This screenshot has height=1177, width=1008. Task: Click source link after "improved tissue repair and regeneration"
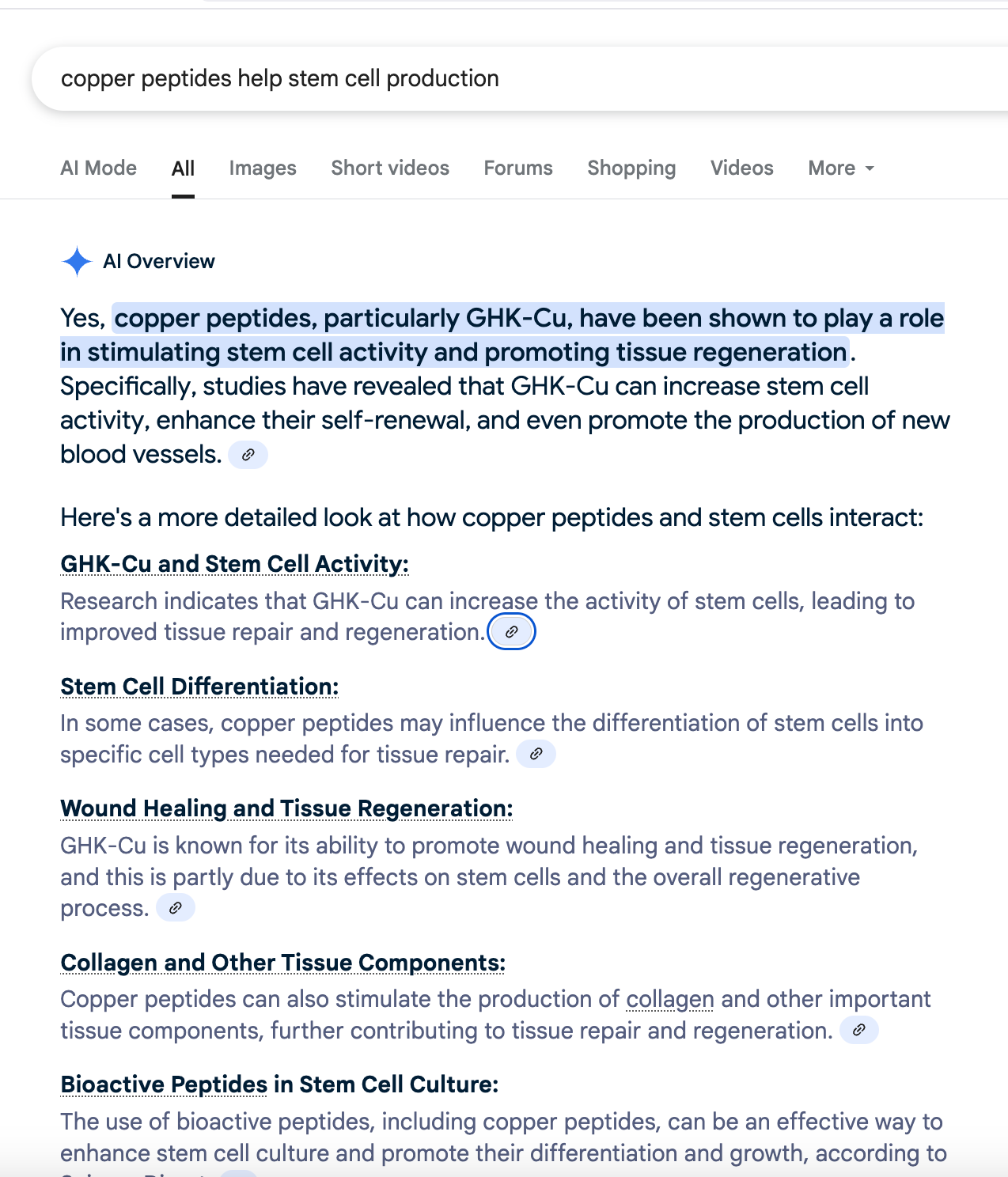[512, 632]
